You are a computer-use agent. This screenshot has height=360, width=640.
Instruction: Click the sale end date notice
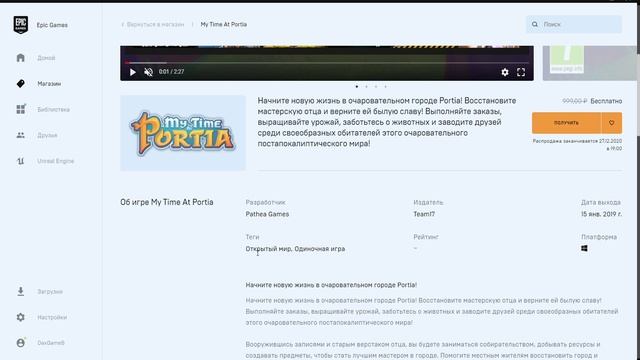coord(577,144)
